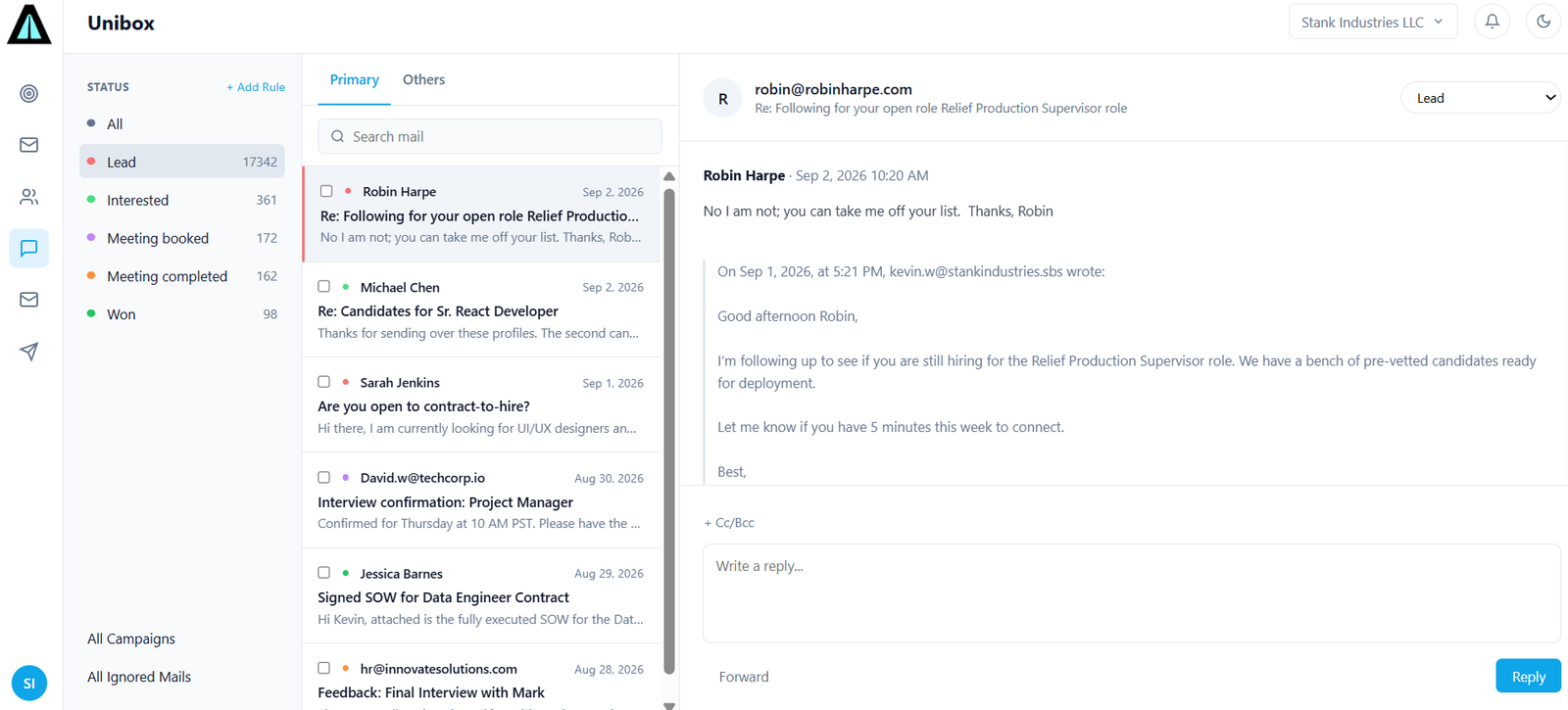Open the Lead status dropdown
The width and height of the screenshot is (1568, 710).
point(1481,98)
